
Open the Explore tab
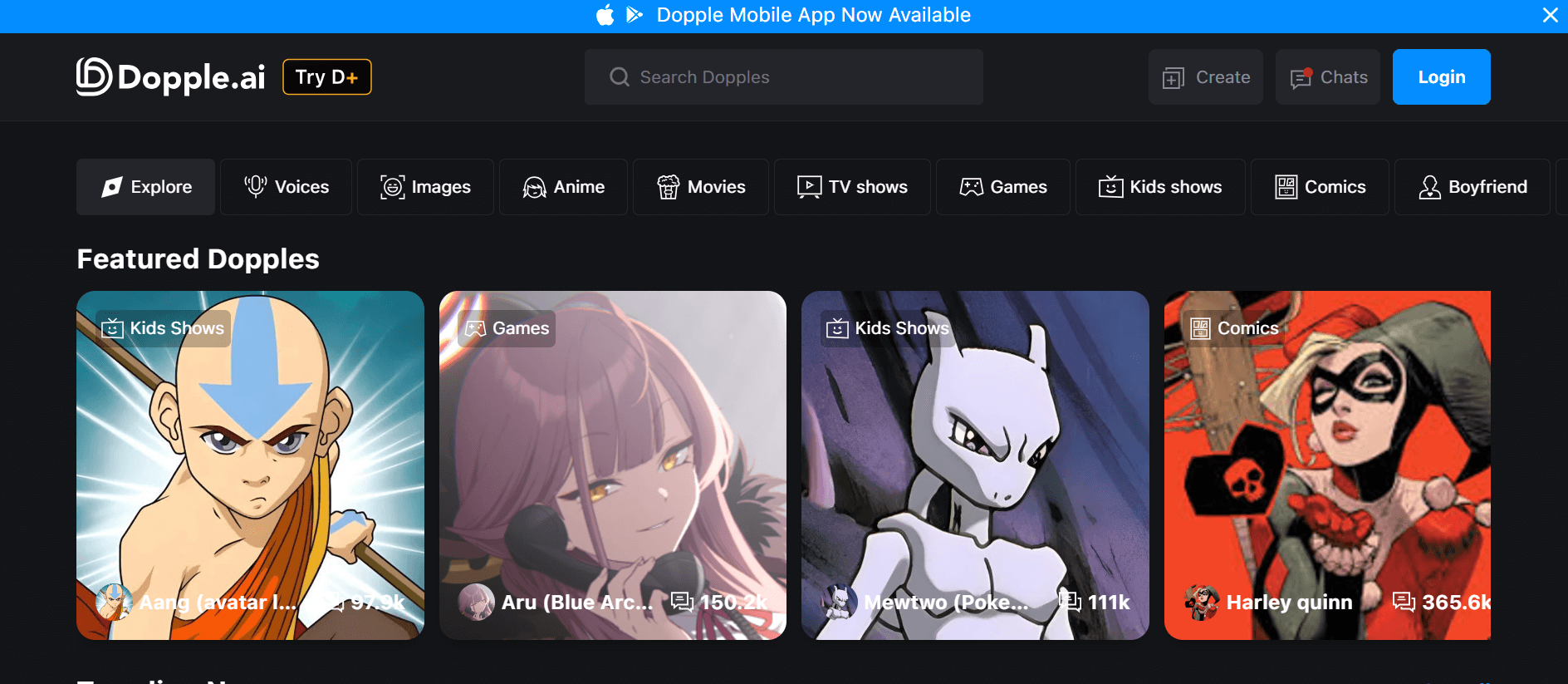(145, 187)
